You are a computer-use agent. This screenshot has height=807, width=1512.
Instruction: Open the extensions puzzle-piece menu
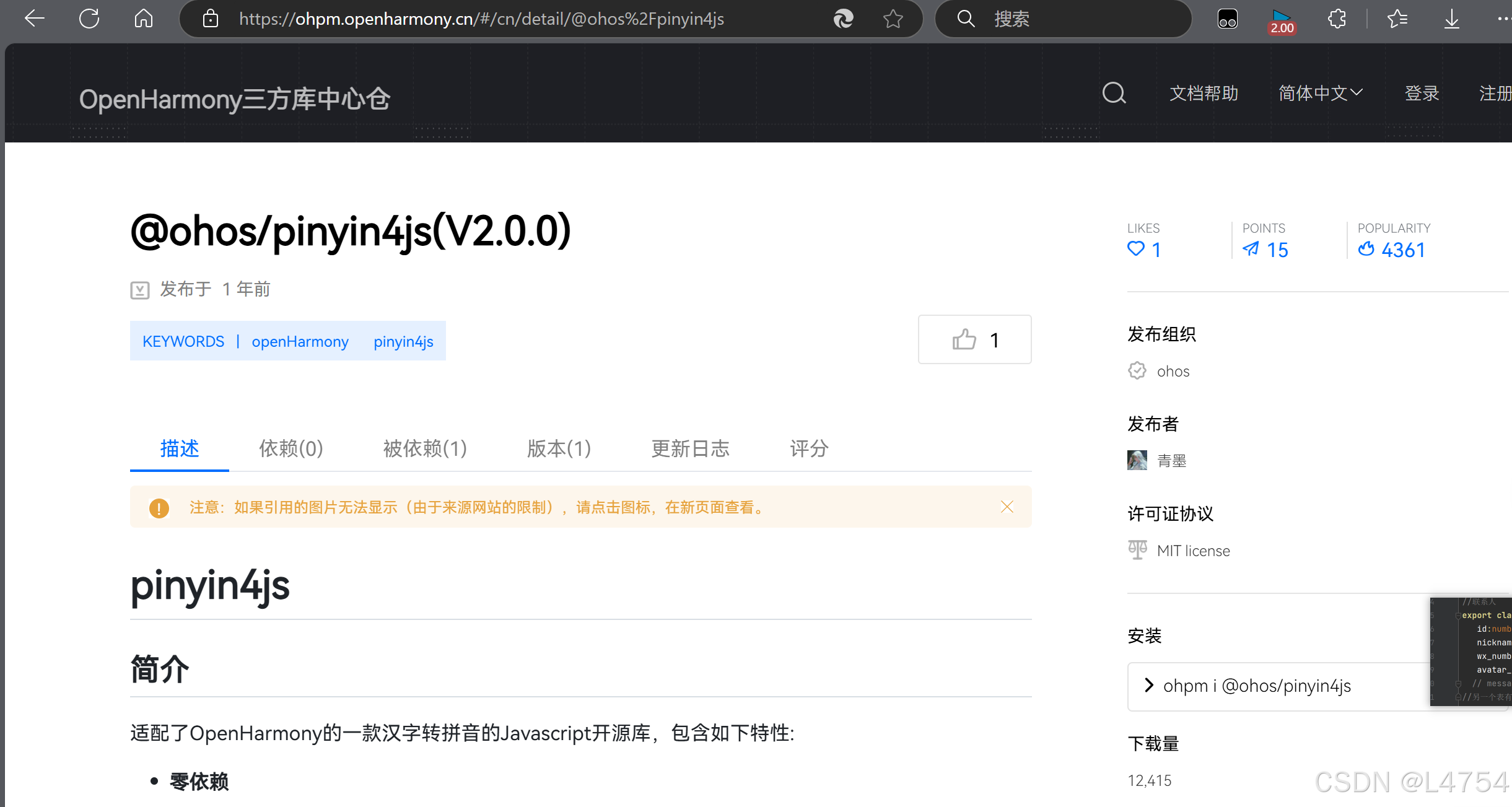pyautogui.click(x=1337, y=19)
